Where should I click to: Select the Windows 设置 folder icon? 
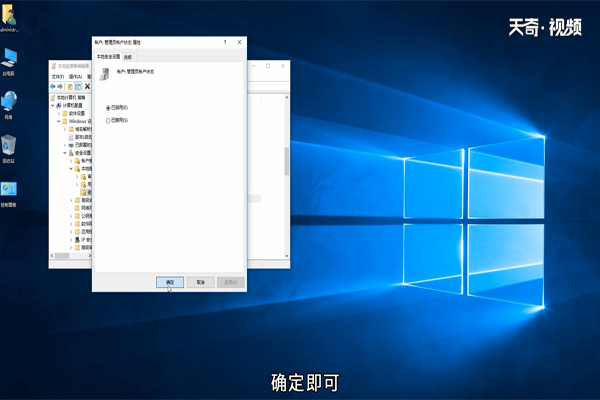point(65,121)
